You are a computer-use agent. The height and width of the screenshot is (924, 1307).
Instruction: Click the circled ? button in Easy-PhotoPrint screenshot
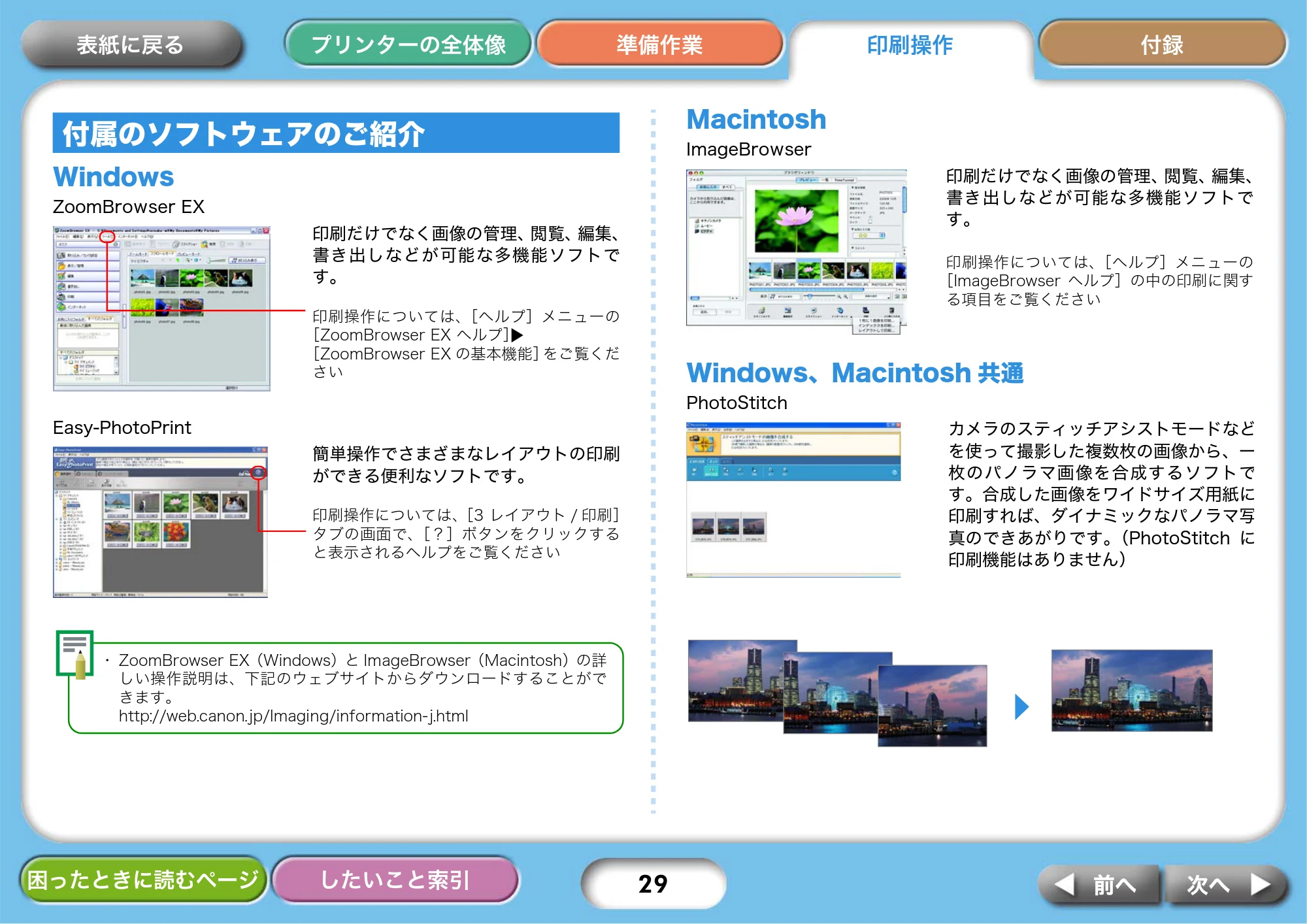point(259,472)
